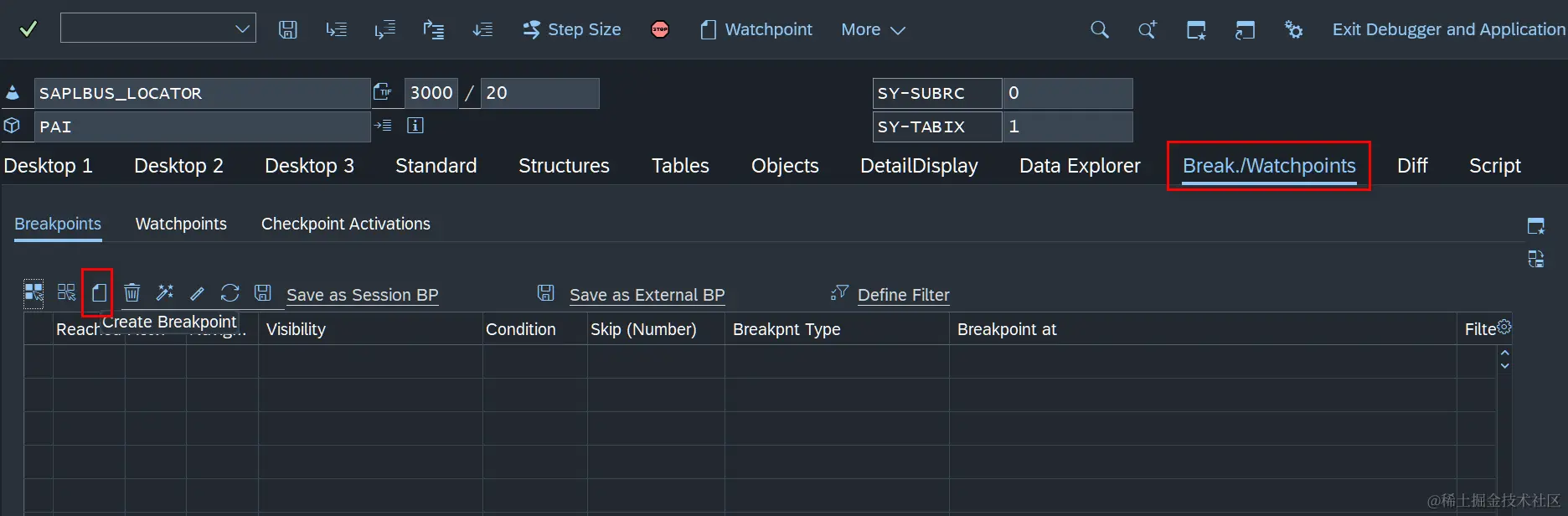Click the Select All icon in breakpoint toolbar
Screen dimensions: 1568x516
(x=34, y=292)
